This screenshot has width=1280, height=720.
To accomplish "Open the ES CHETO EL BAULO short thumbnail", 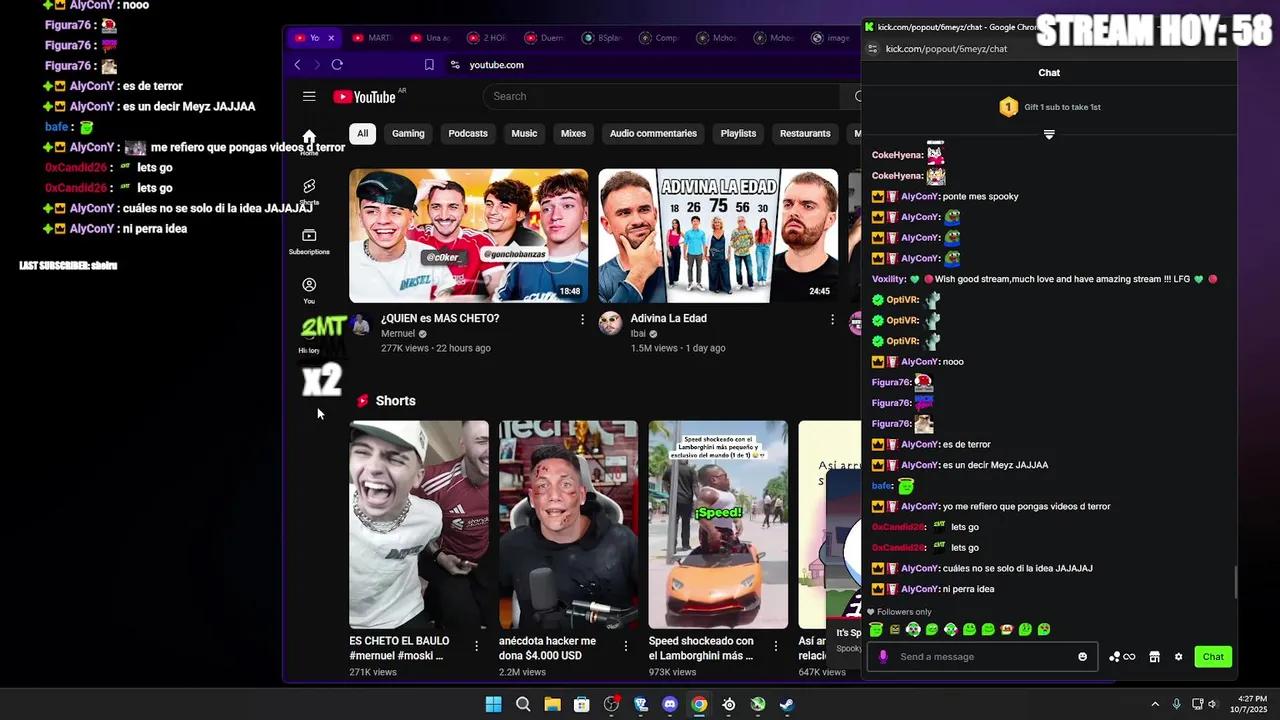I will (419, 525).
